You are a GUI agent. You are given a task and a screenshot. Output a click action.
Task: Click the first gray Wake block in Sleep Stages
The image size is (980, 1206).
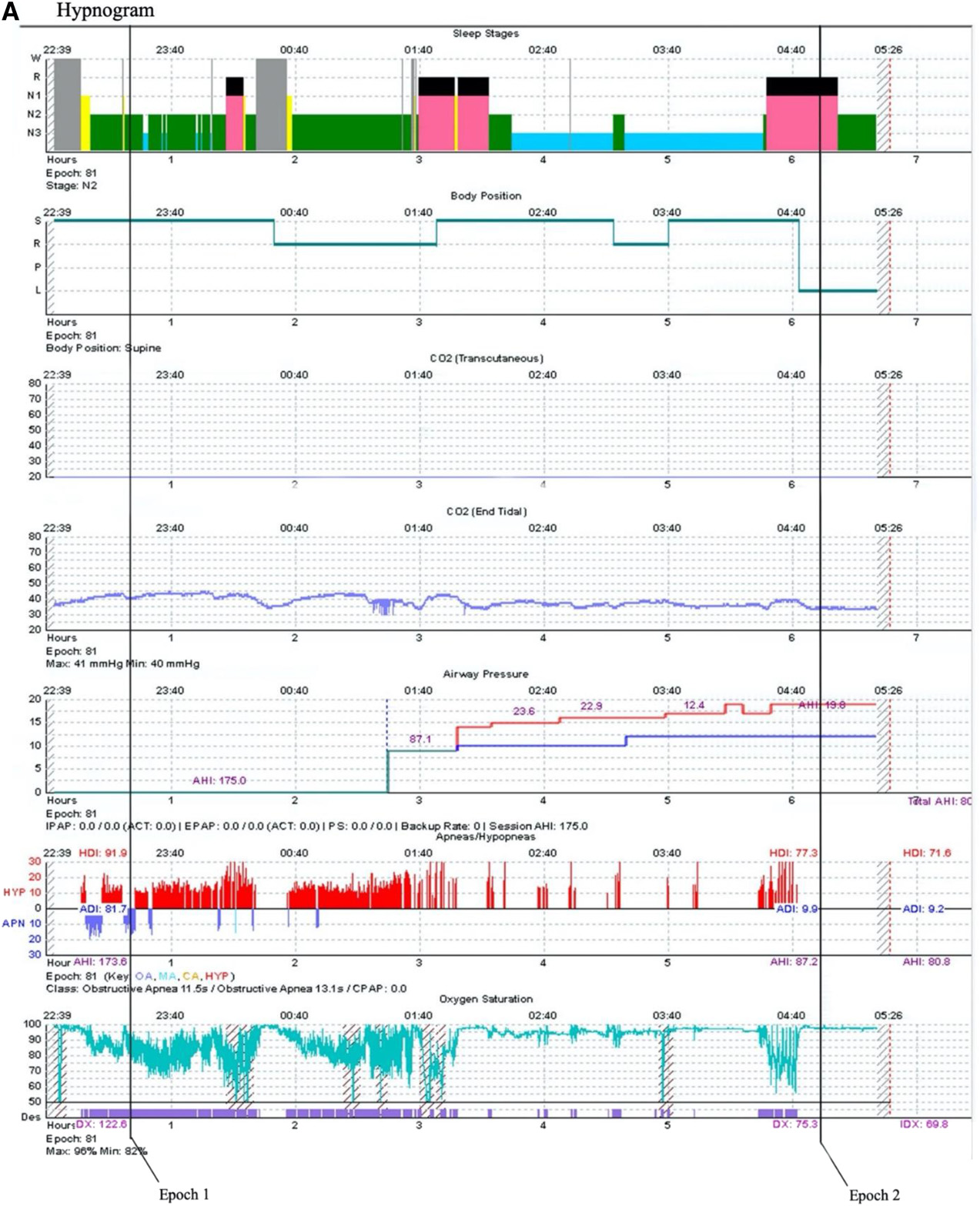click(x=67, y=104)
